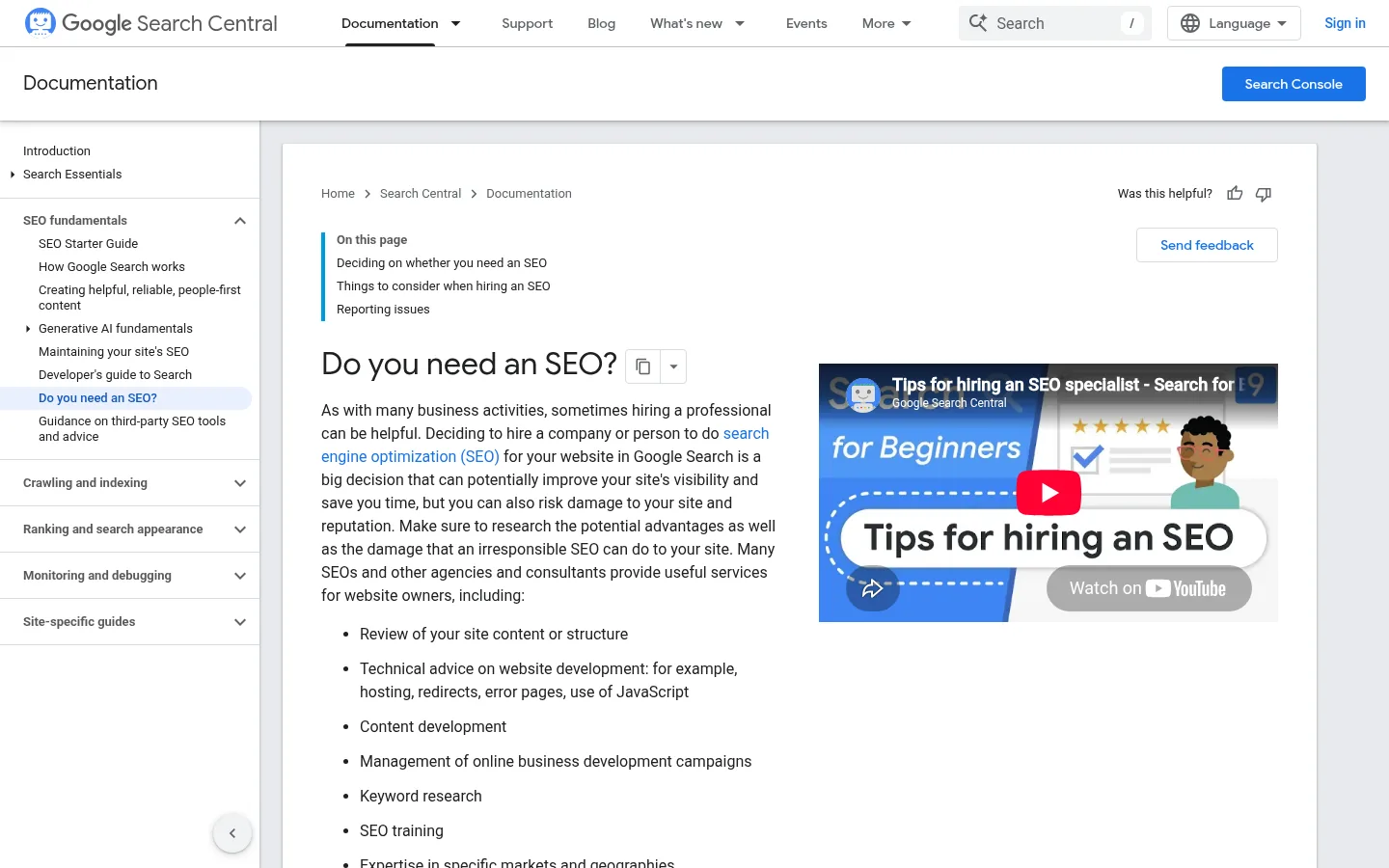Focus the Search input field

1055,23
